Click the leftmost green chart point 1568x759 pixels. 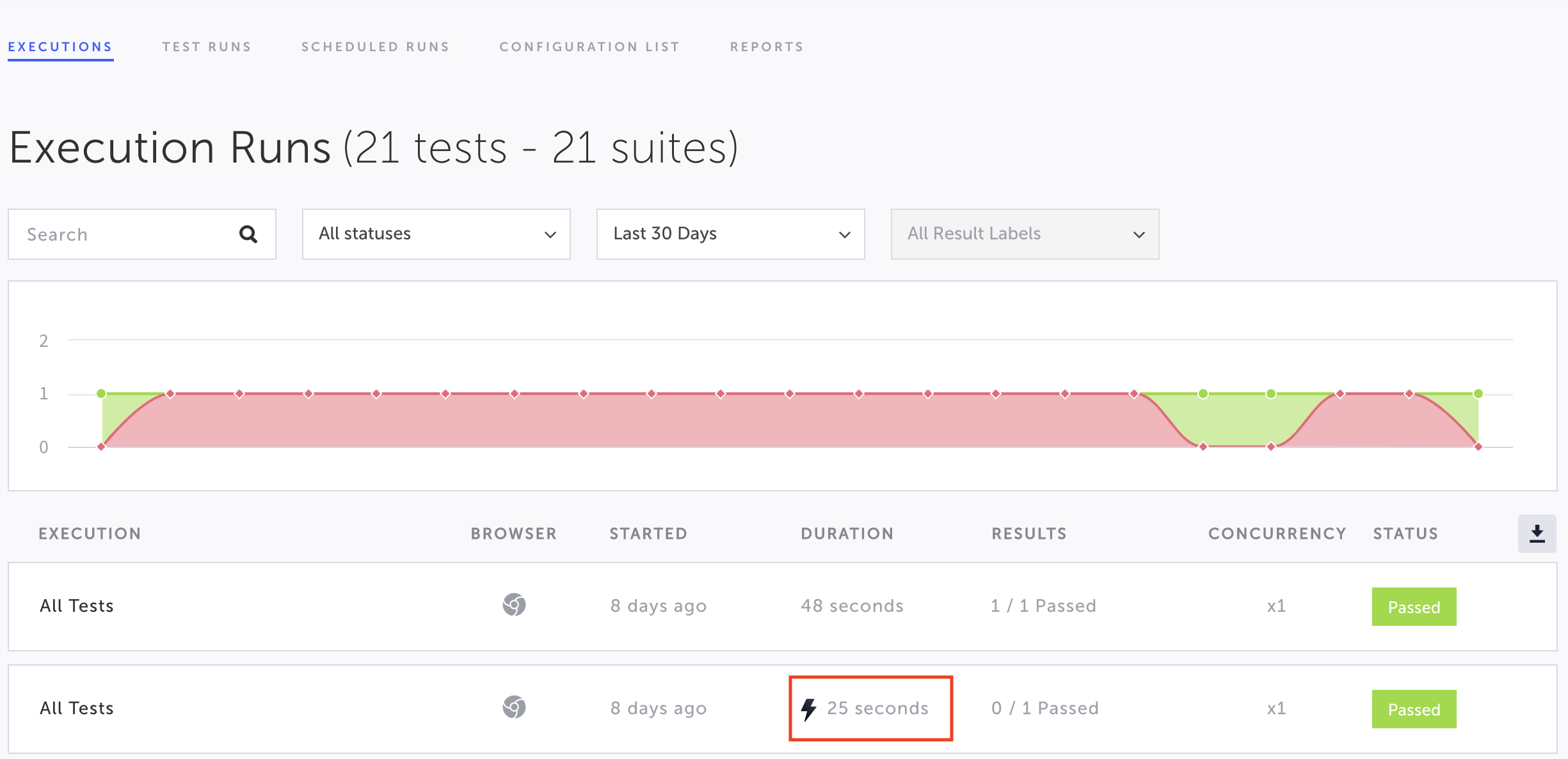point(101,394)
